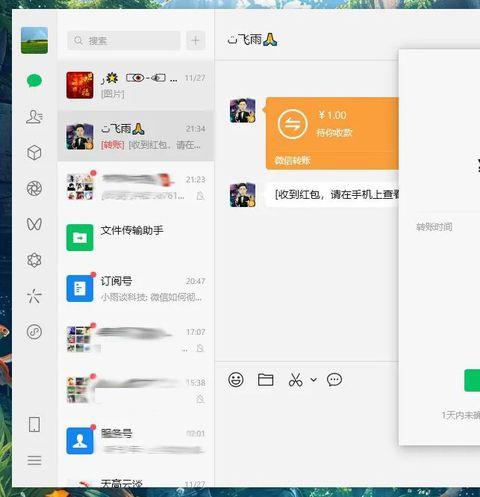Open chat history bubble icon
This screenshot has width=480, height=497.
(x=334, y=380)
